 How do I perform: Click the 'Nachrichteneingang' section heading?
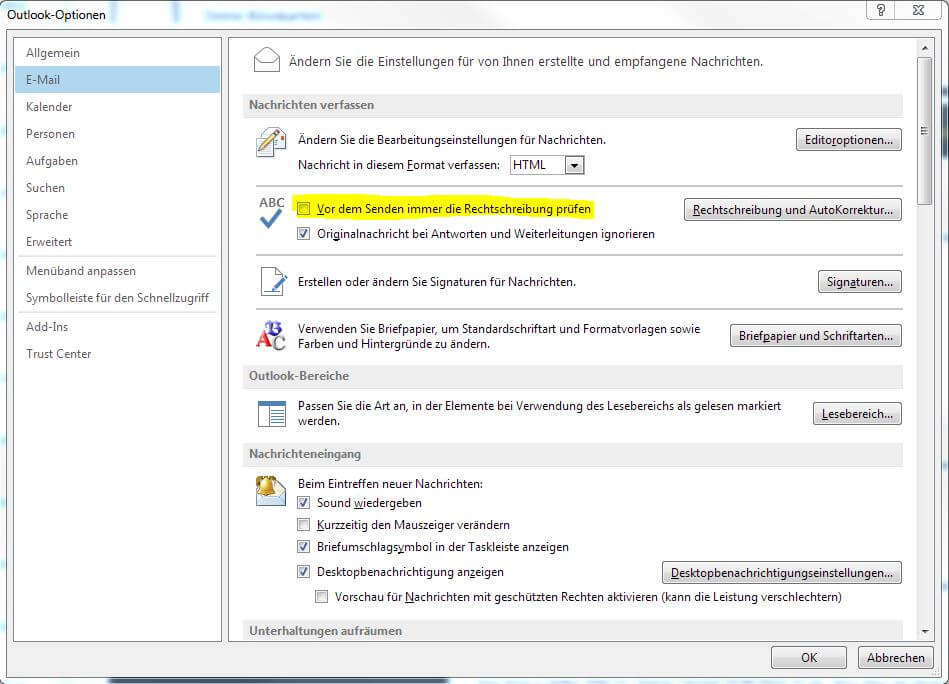point(304,454)
